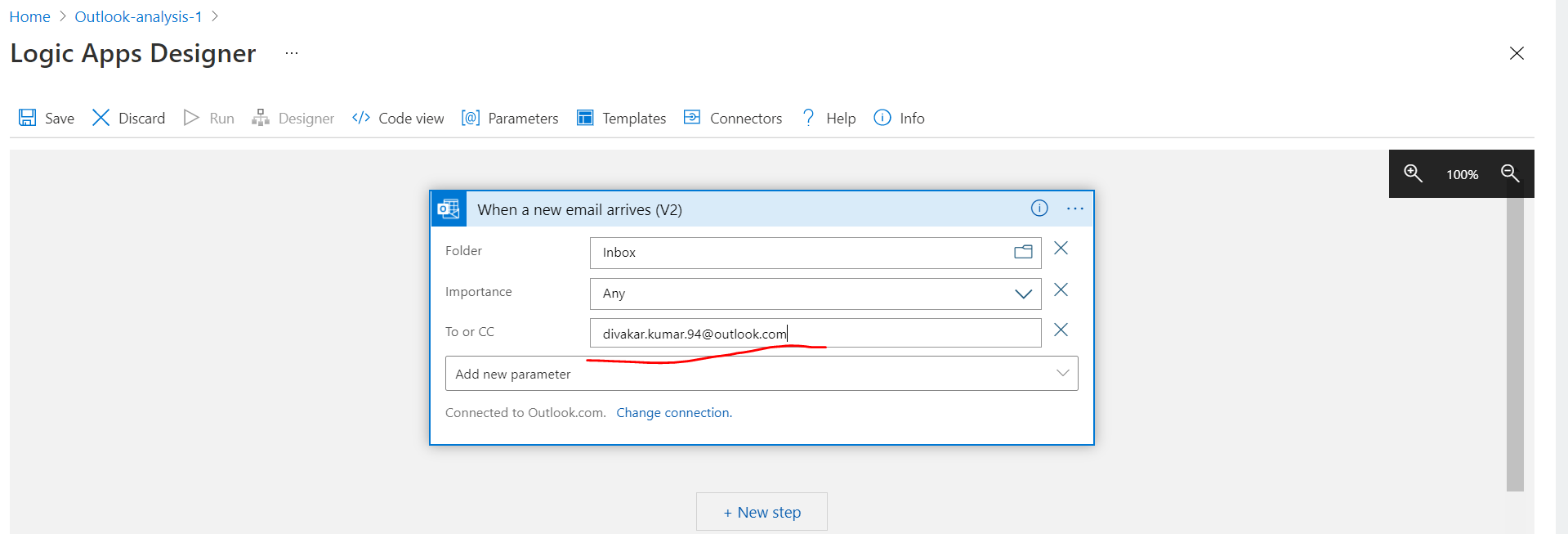Open the trigger card ellipsis menu
This screenshot has width=1568, height=534.
point(1075,209)
